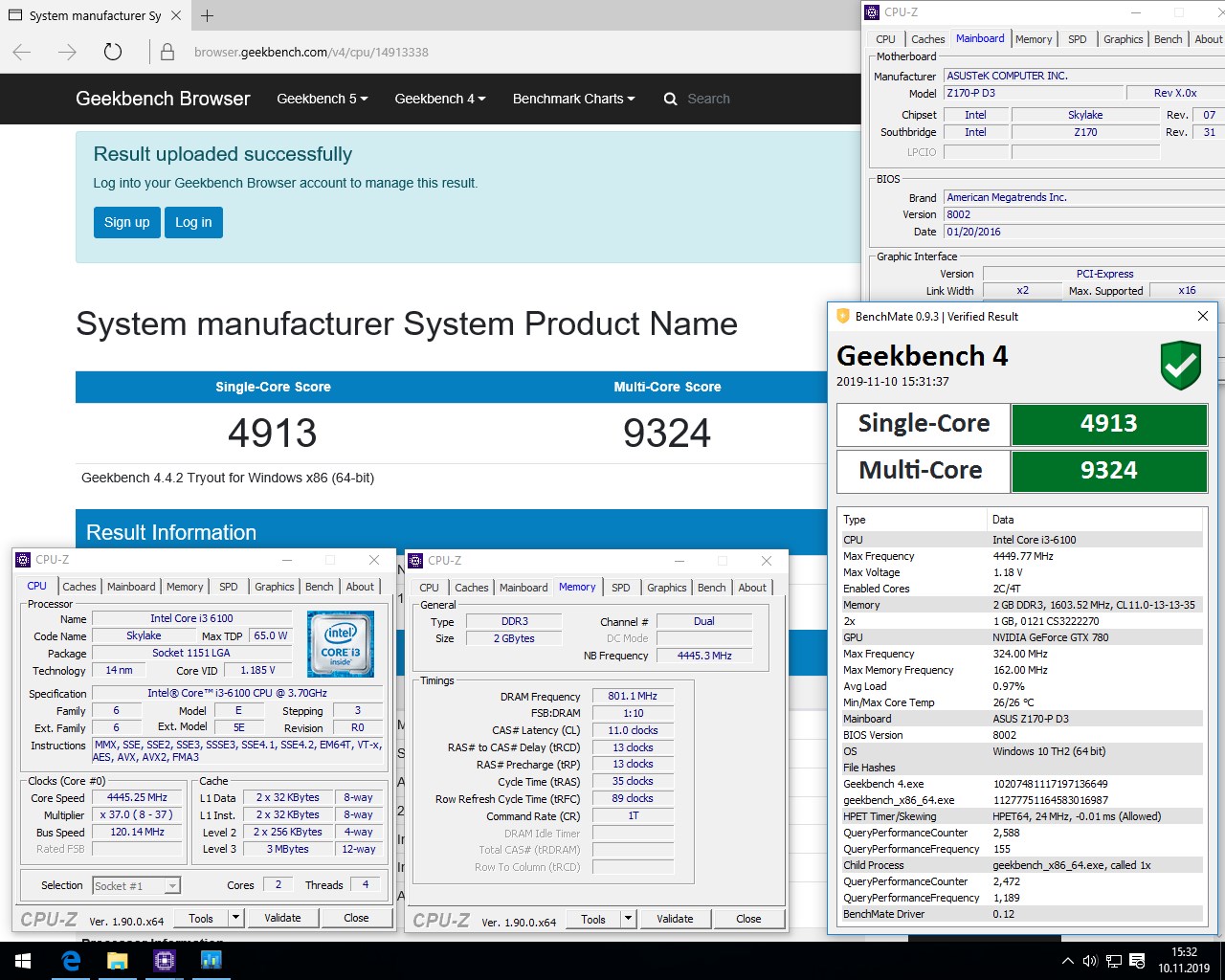Open Tools dropdown arrow in CPU window
Screen dimensions: 1225x980
coord(235,918)
